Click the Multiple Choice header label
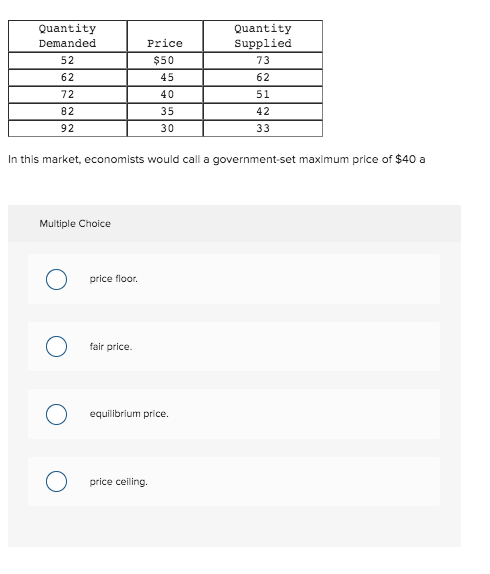The width and height of the screenshot is (490, 574). 75,224
